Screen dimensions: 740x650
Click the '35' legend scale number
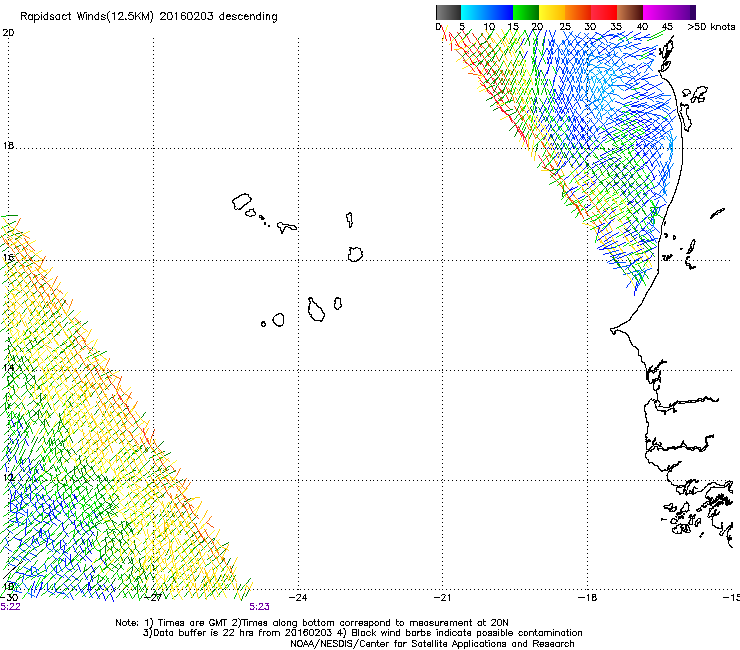[616, 27]
